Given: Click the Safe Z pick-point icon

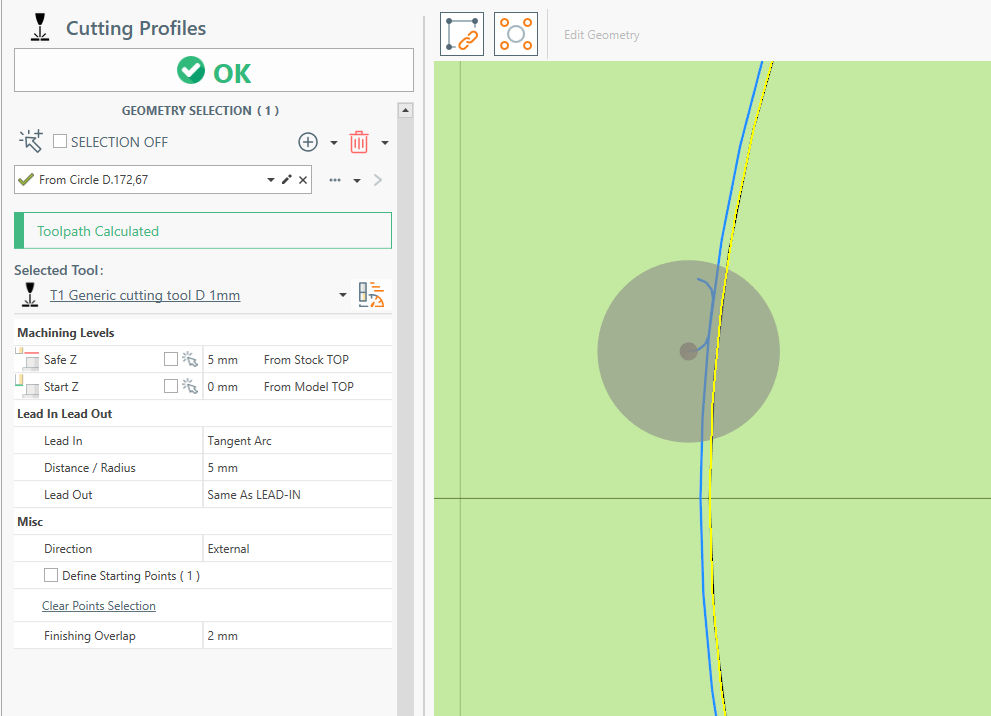Looking at the screenshot, I should coord(189,359).
